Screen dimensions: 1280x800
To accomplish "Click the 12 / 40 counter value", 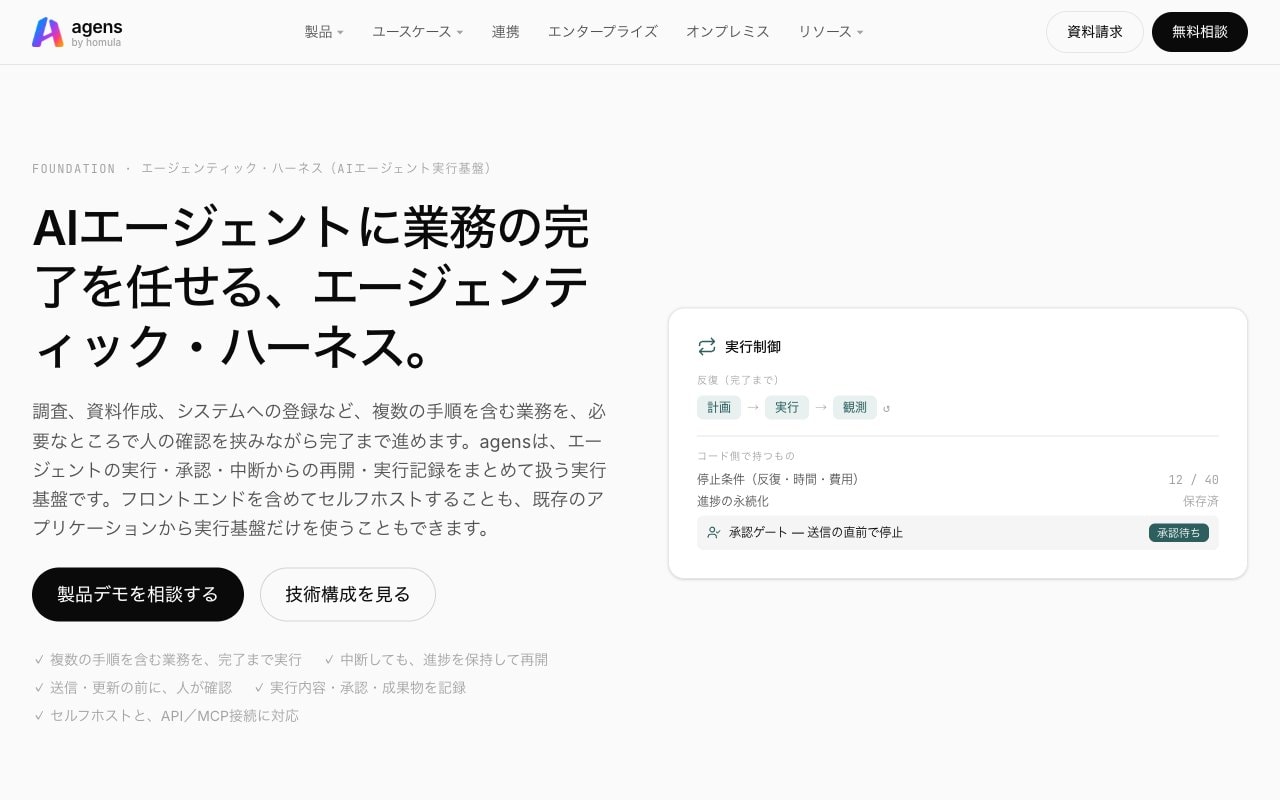I will (x=1193, y=480).
